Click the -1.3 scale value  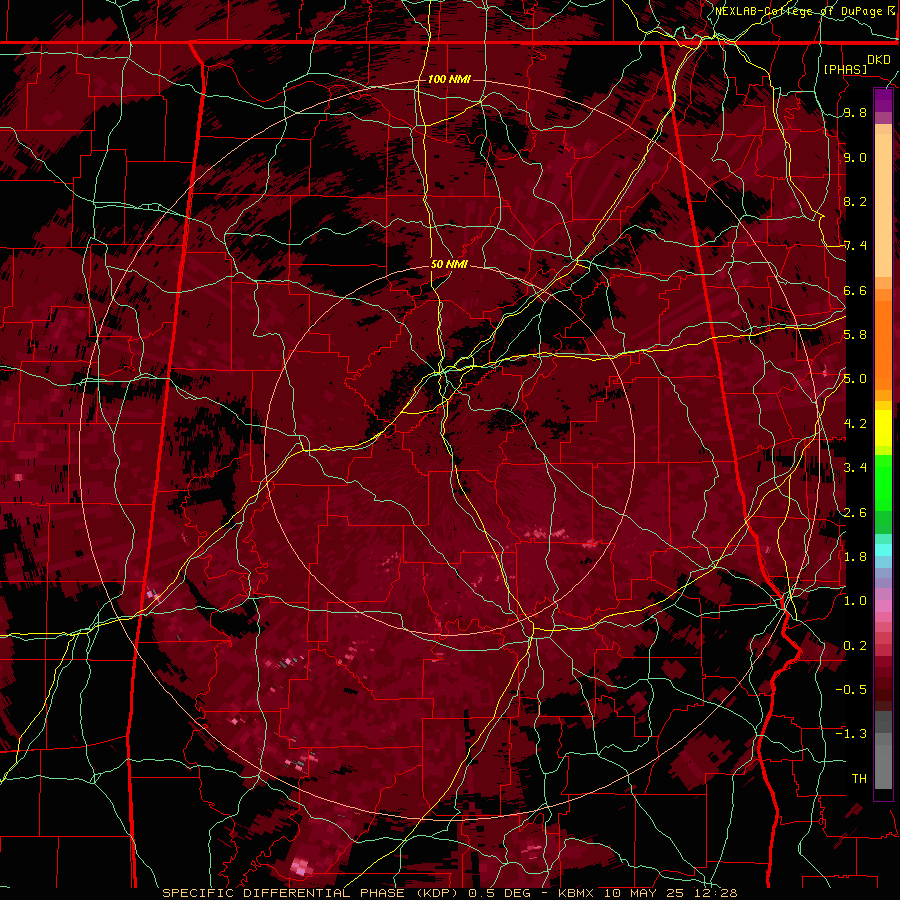[x=851, y=734]
